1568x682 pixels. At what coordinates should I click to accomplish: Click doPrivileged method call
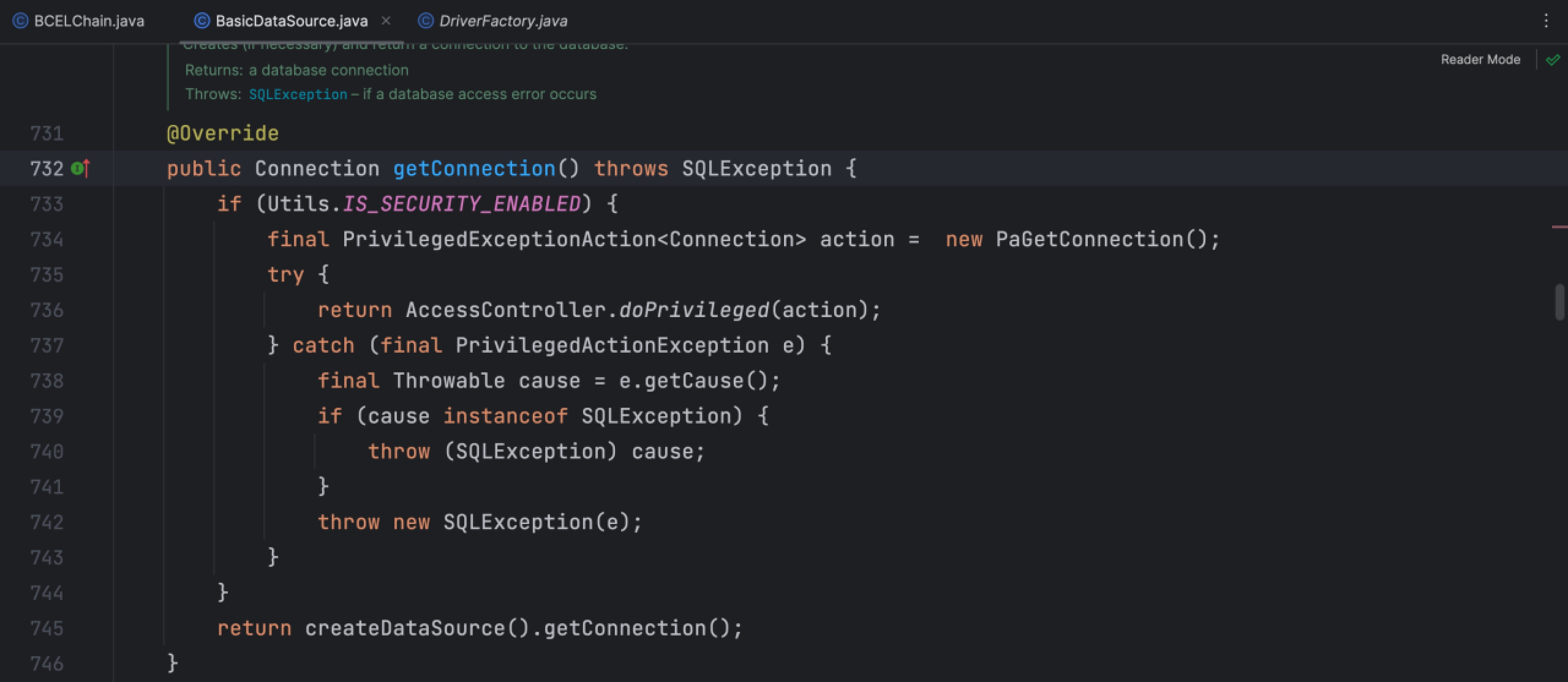pyautogui.click(x=694, y=310)
